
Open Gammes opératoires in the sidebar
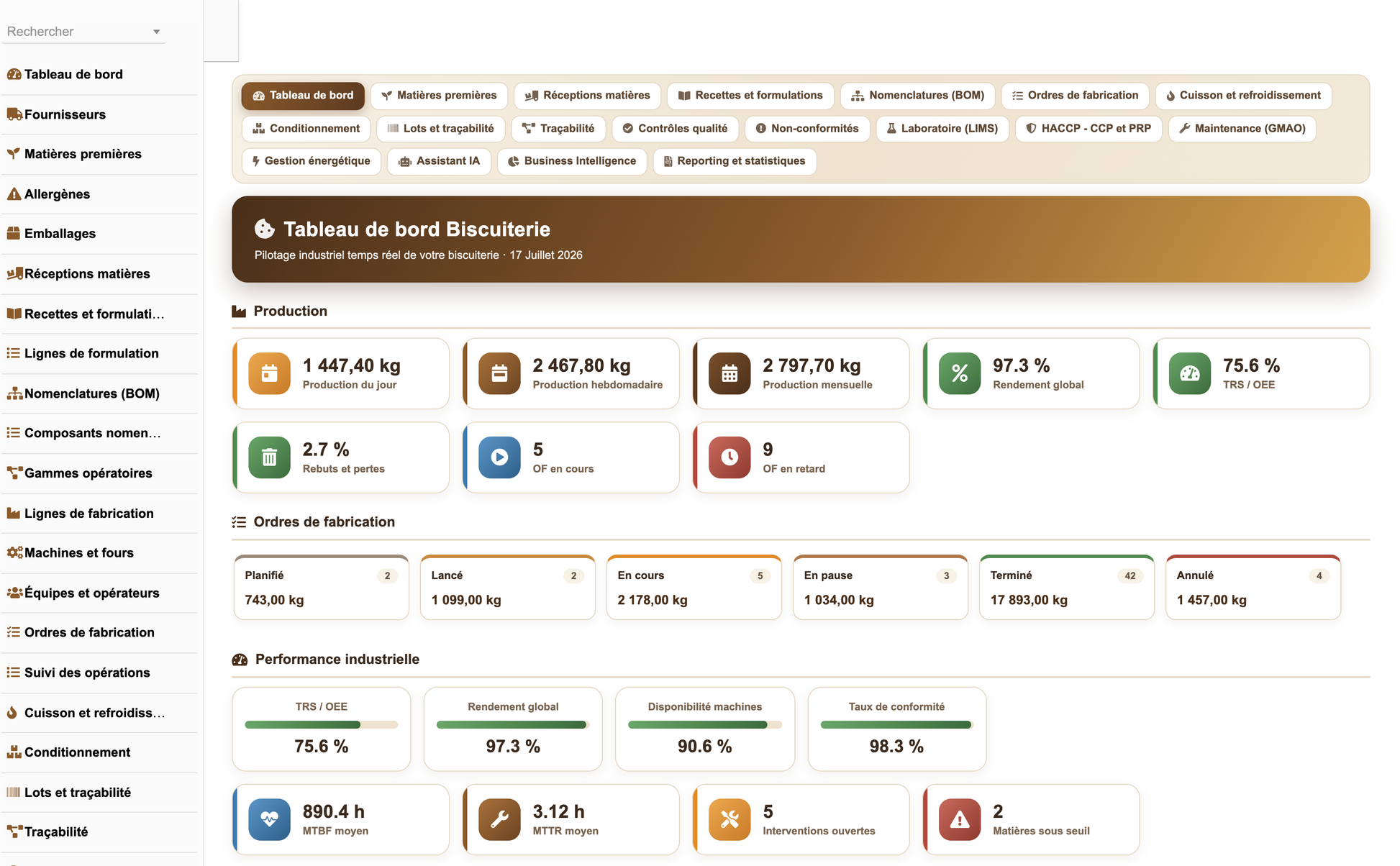100,473
